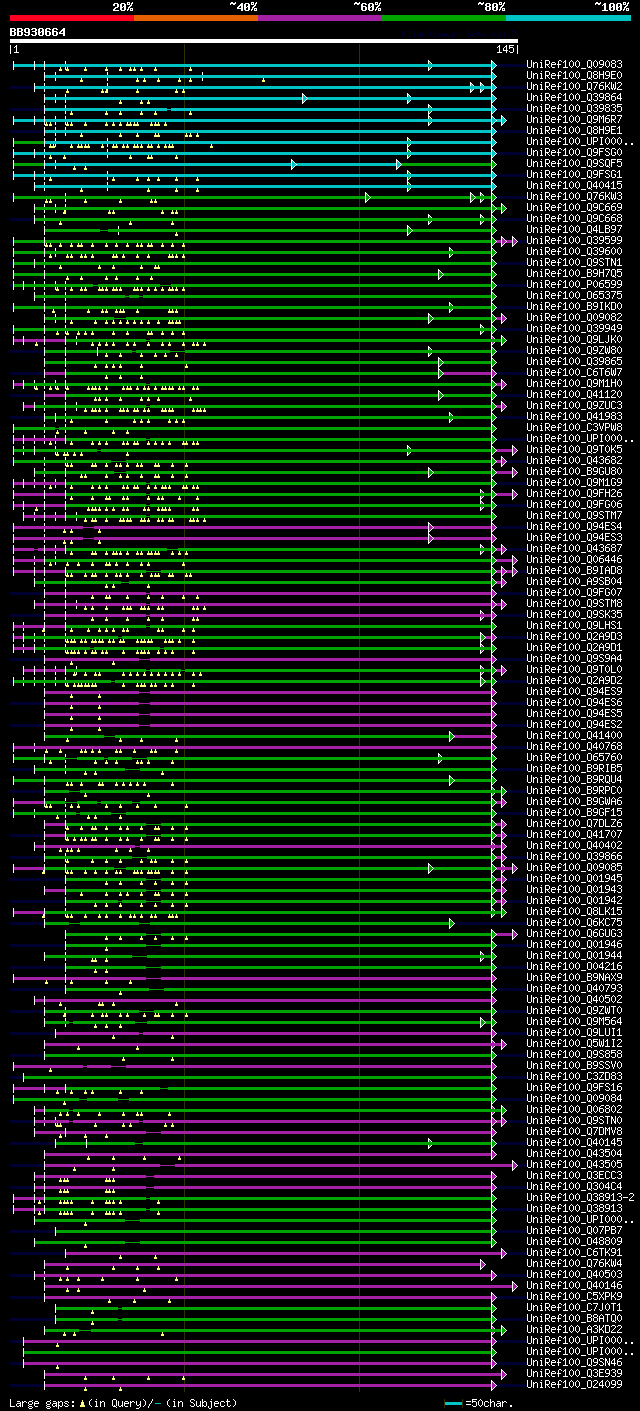Click the red 20% identity legend bar
This screenshot has width=640, height=1411.
pyautogui.click(x=72, y=17)
